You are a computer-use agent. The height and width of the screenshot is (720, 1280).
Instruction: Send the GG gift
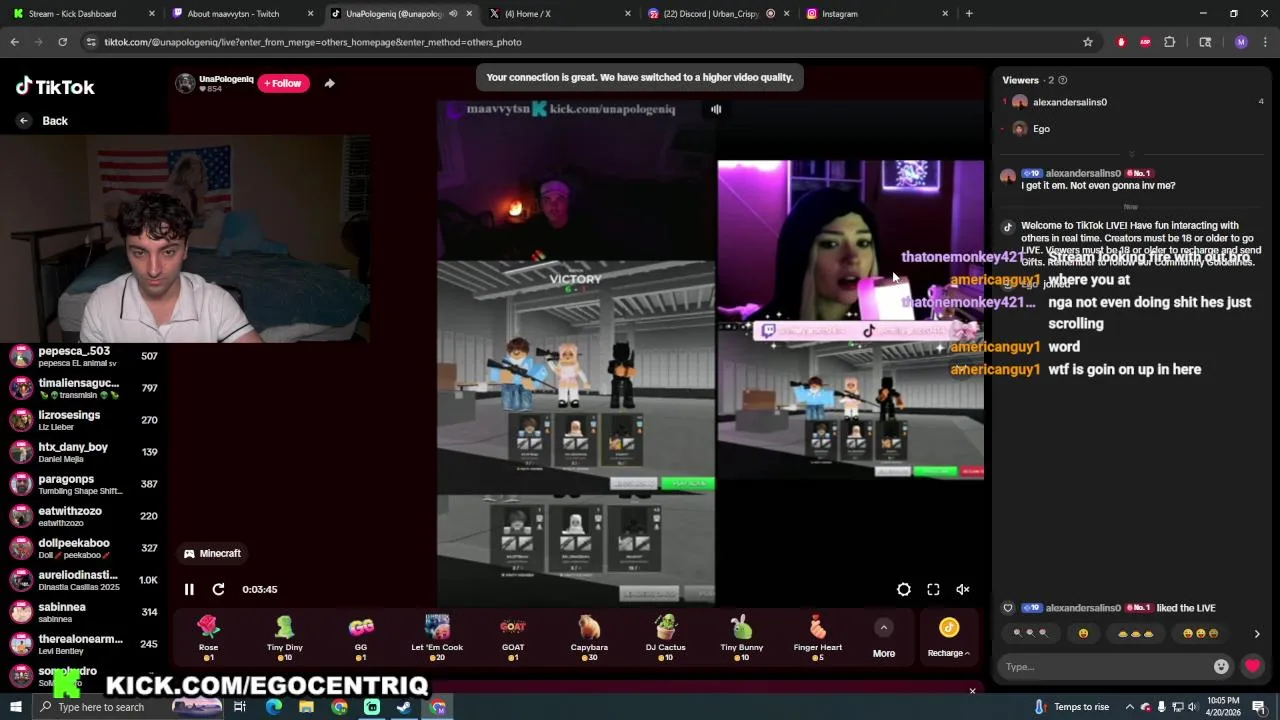361,637
